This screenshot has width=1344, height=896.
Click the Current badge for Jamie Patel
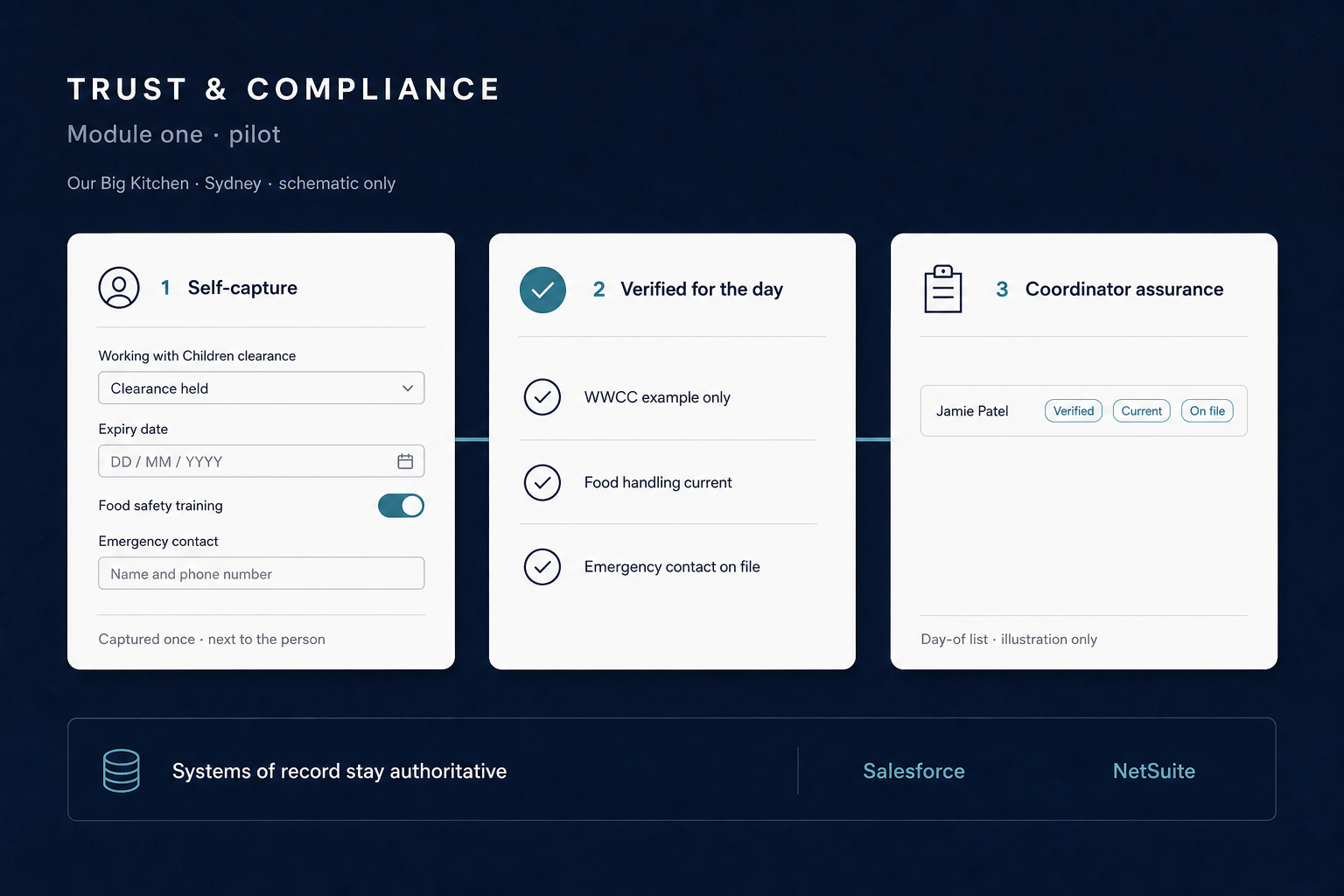(x=1142, y=411)
